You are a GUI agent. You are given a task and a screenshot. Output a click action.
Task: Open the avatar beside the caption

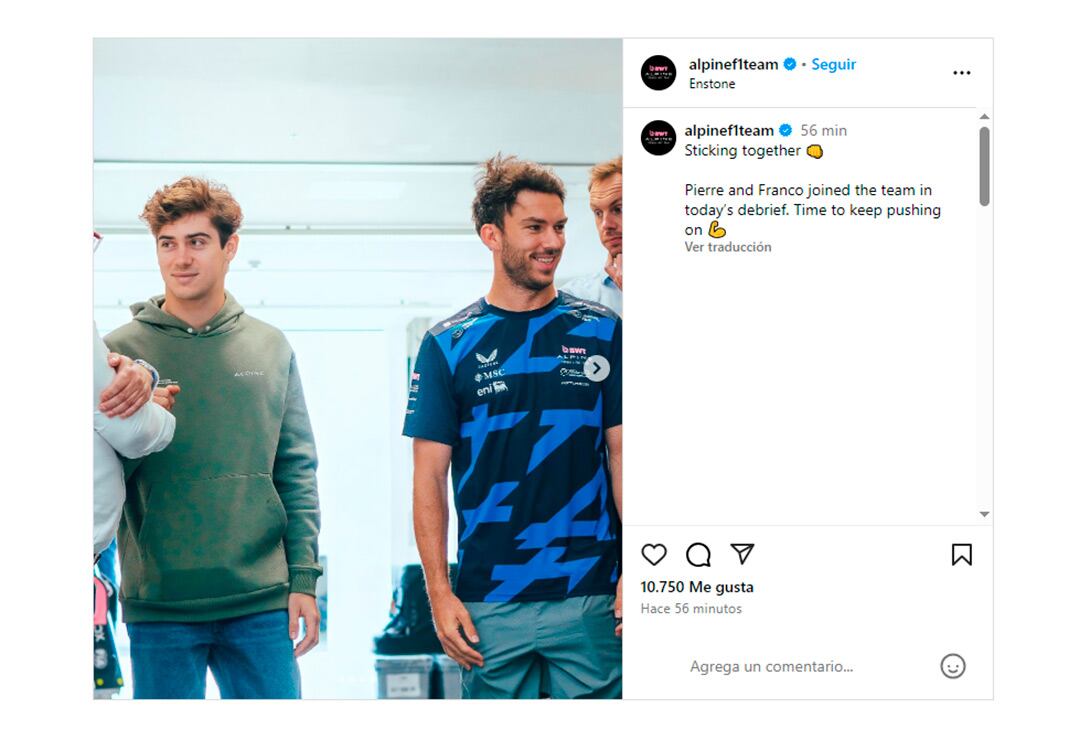(x=658, y=138)
